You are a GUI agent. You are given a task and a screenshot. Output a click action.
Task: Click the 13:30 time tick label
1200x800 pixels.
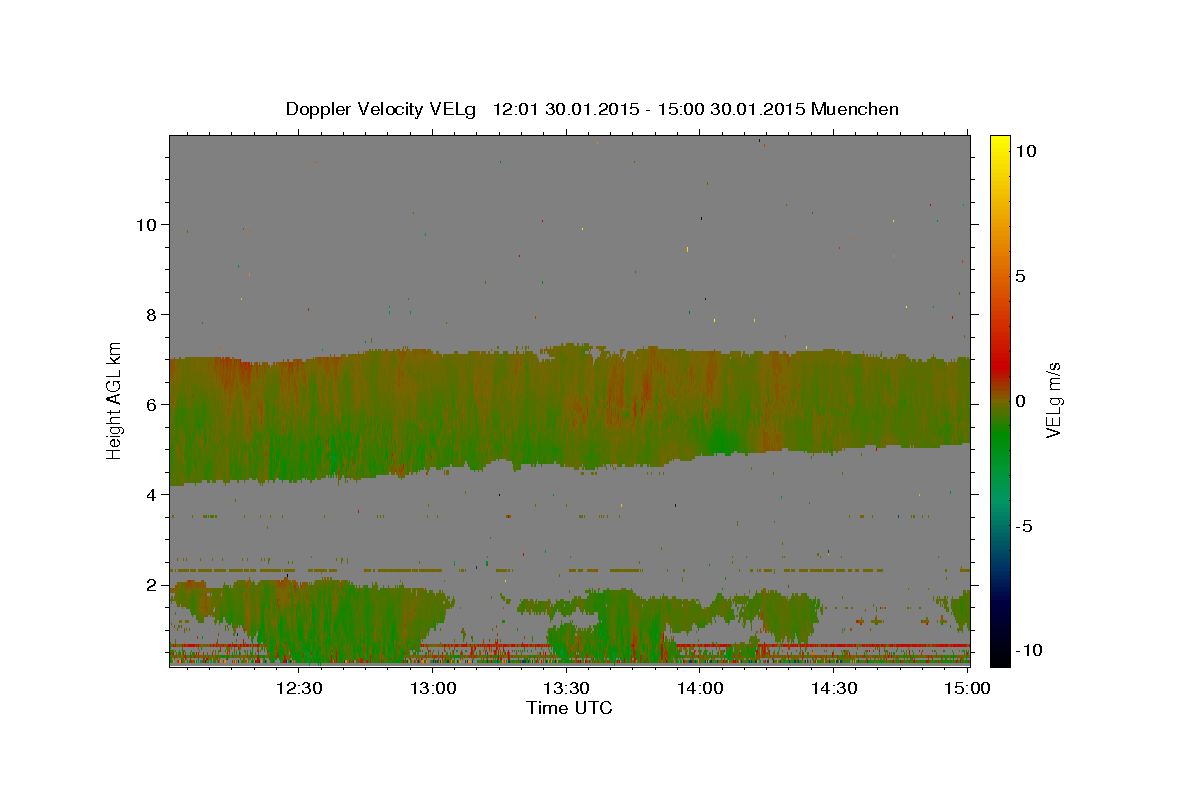click(x=566, y=688)
